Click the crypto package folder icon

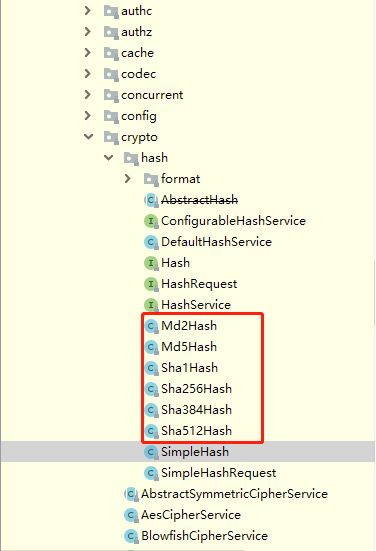(111, 137)
